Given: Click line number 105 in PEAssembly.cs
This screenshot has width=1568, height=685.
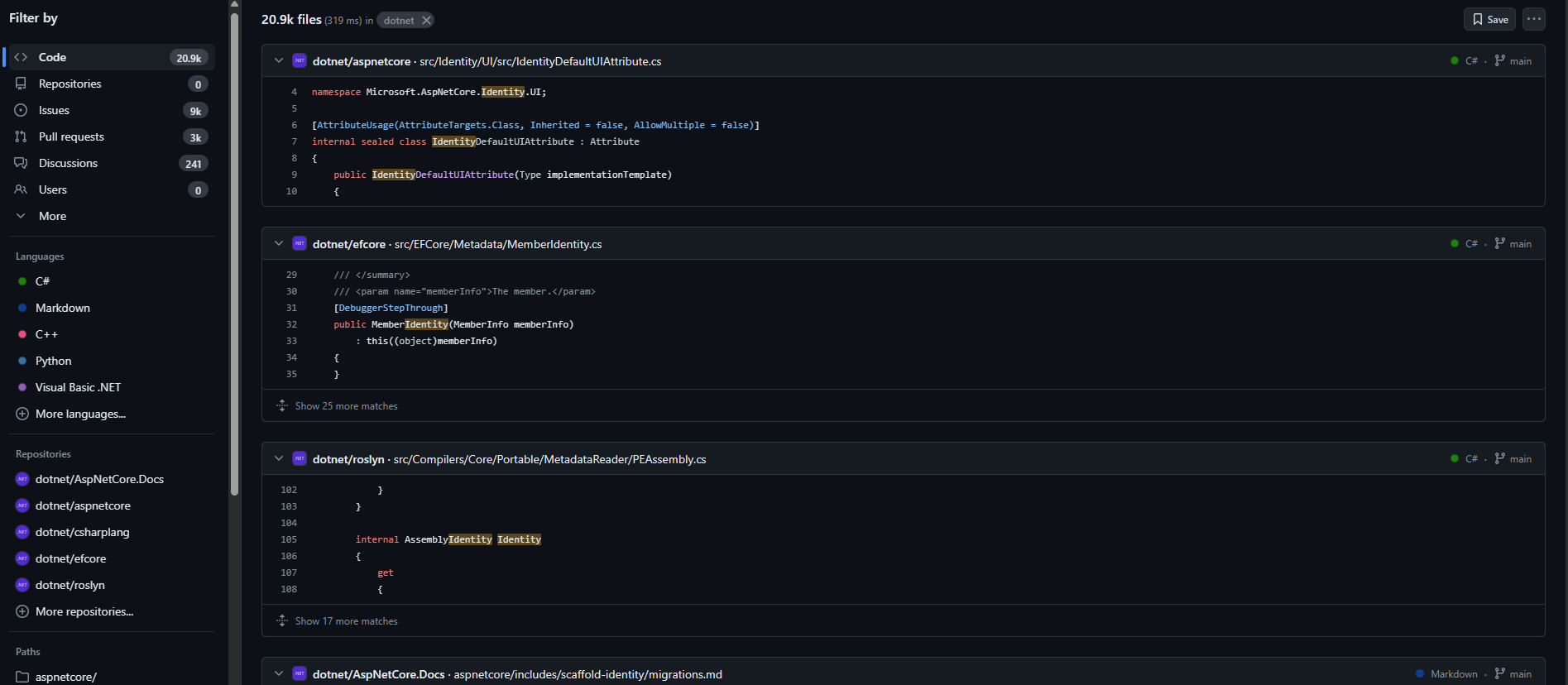Looking at the screenshot, I should [289, 539].
